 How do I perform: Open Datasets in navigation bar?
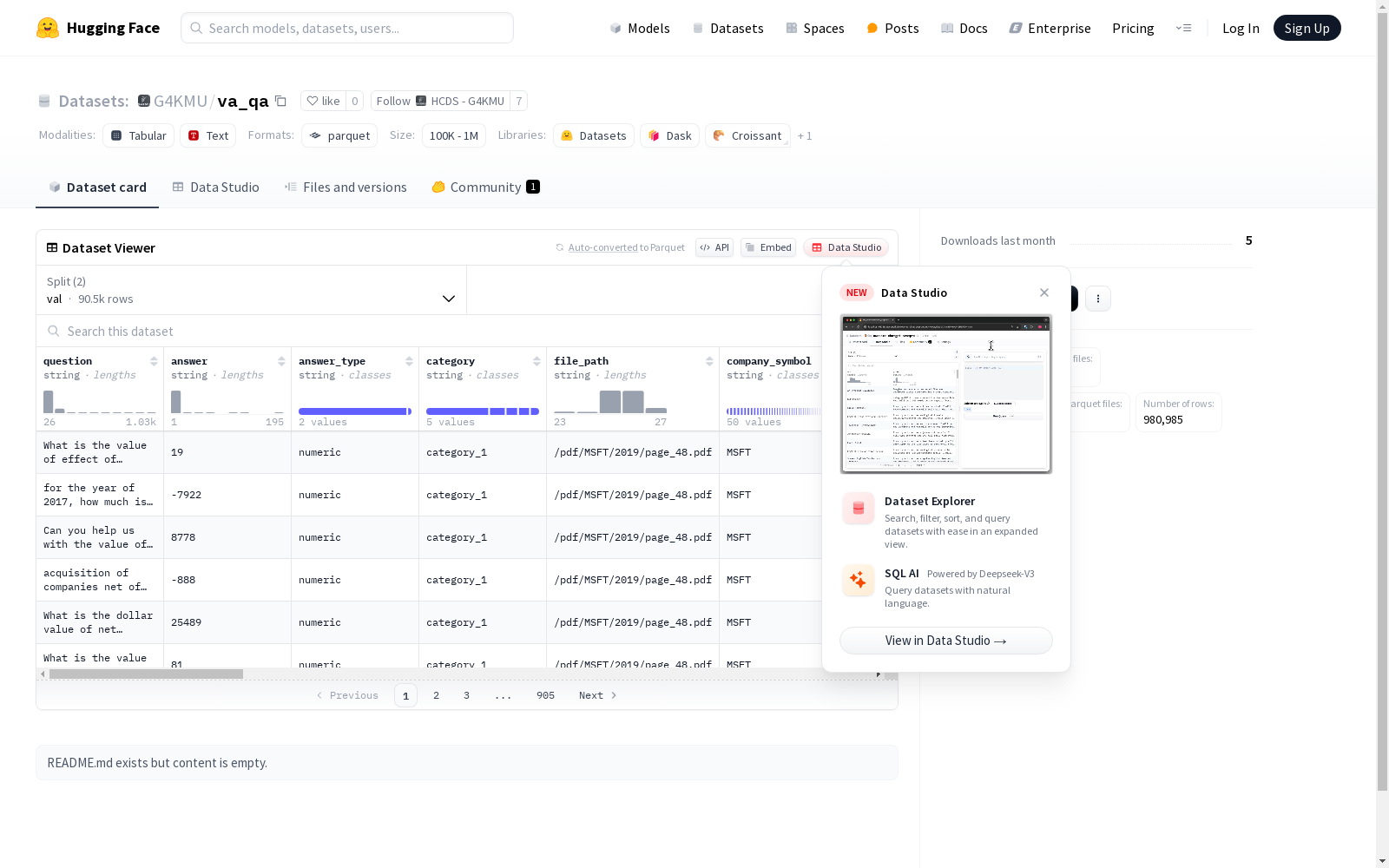[x=727, y=28]
